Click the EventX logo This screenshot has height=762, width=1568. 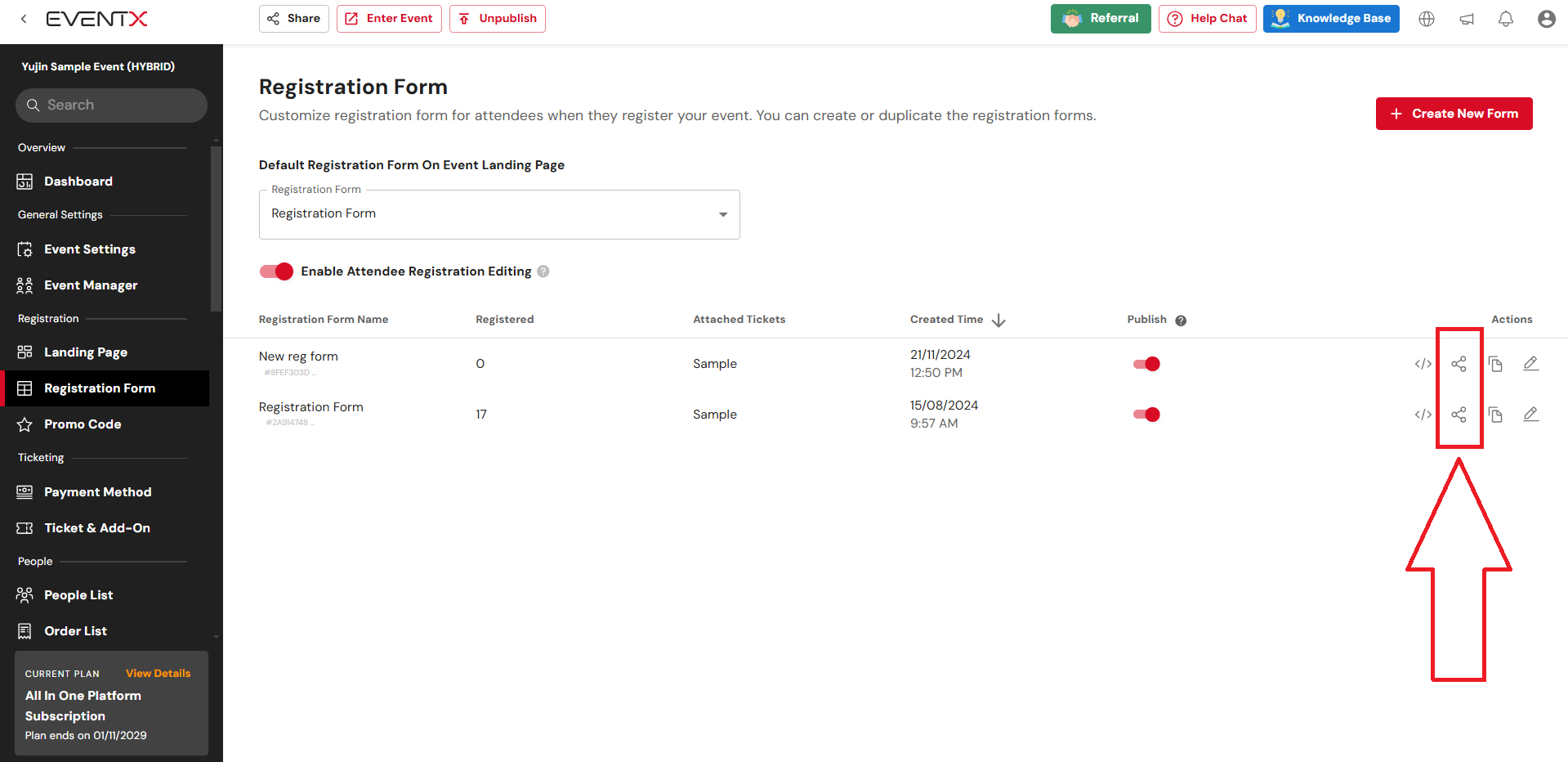(x=96, y=19)
